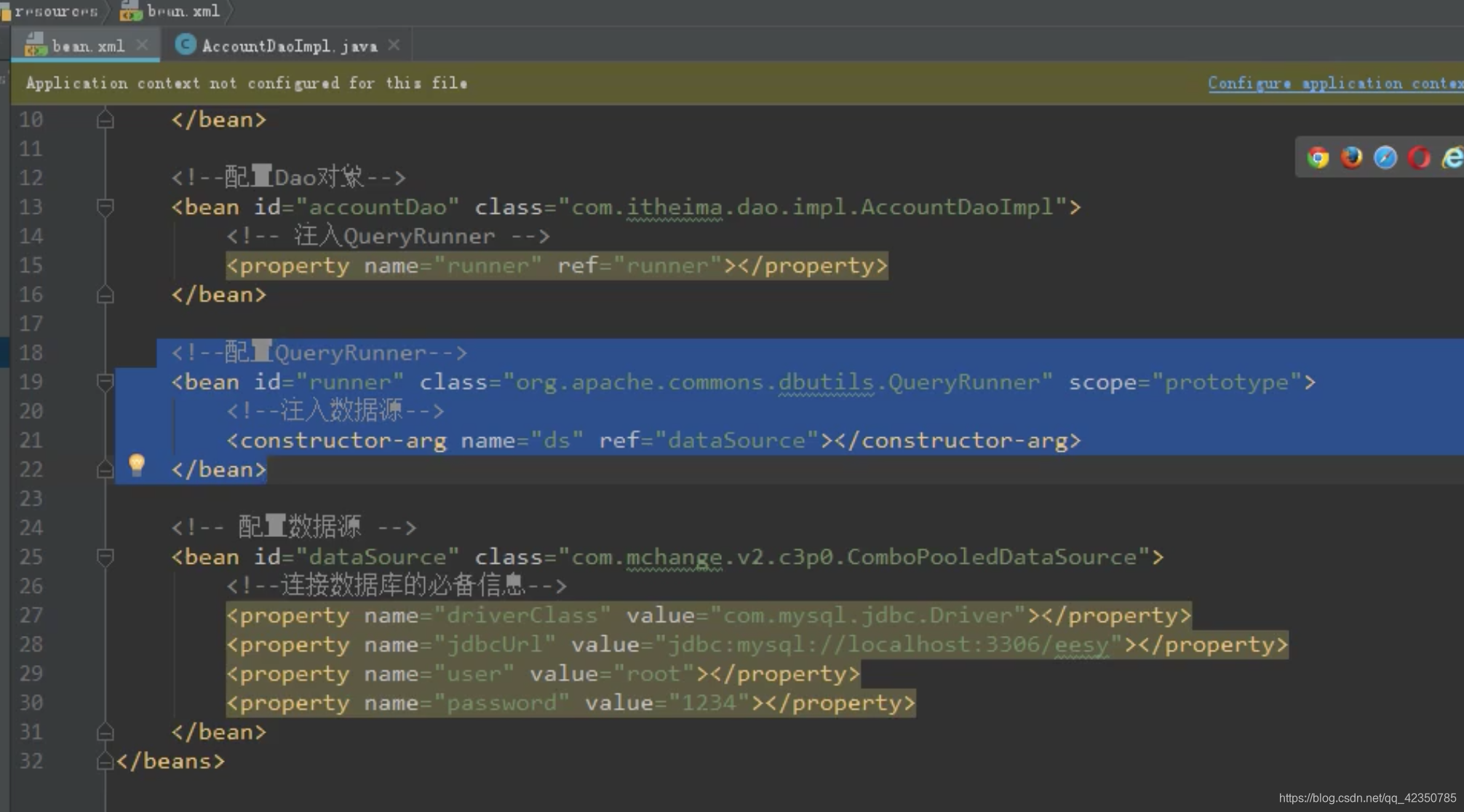The height and width of the screenshot is (812, 1464).
Task: Close the bean.xml tab
Action: [x=142, y=45]
